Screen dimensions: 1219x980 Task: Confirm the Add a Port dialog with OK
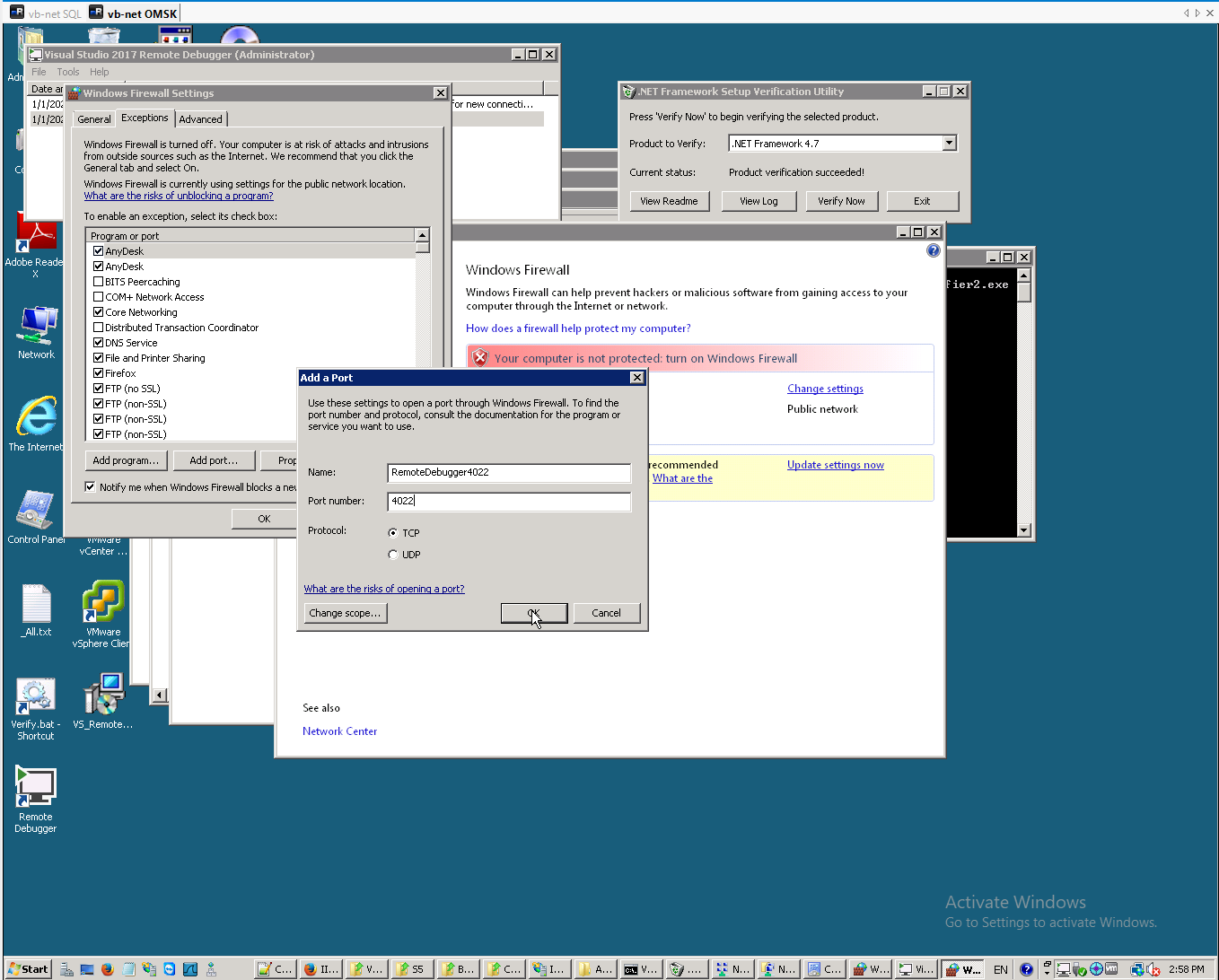click(x=534, y=613)
